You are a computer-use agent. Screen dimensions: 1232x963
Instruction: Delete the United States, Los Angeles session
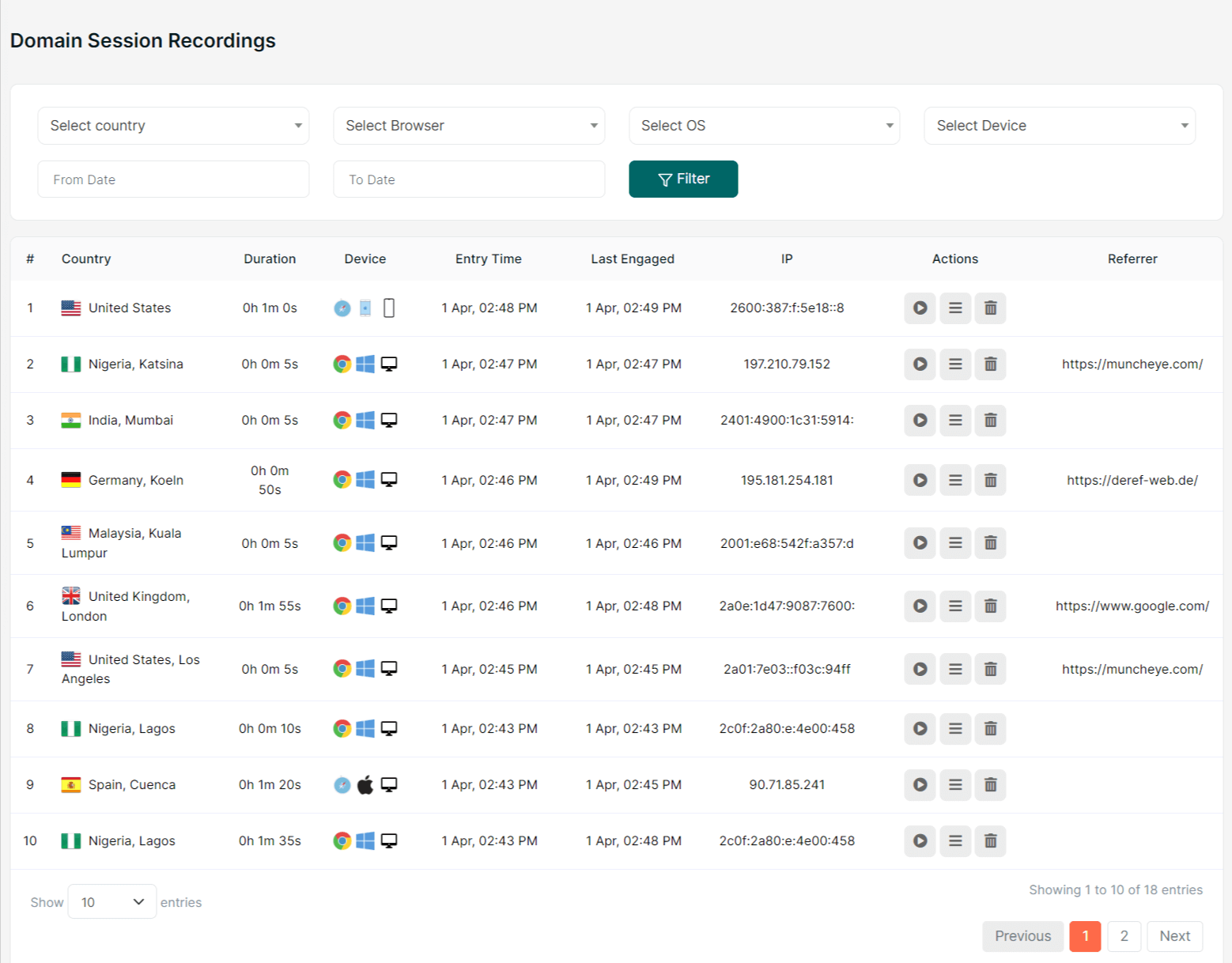click(990, 670)
